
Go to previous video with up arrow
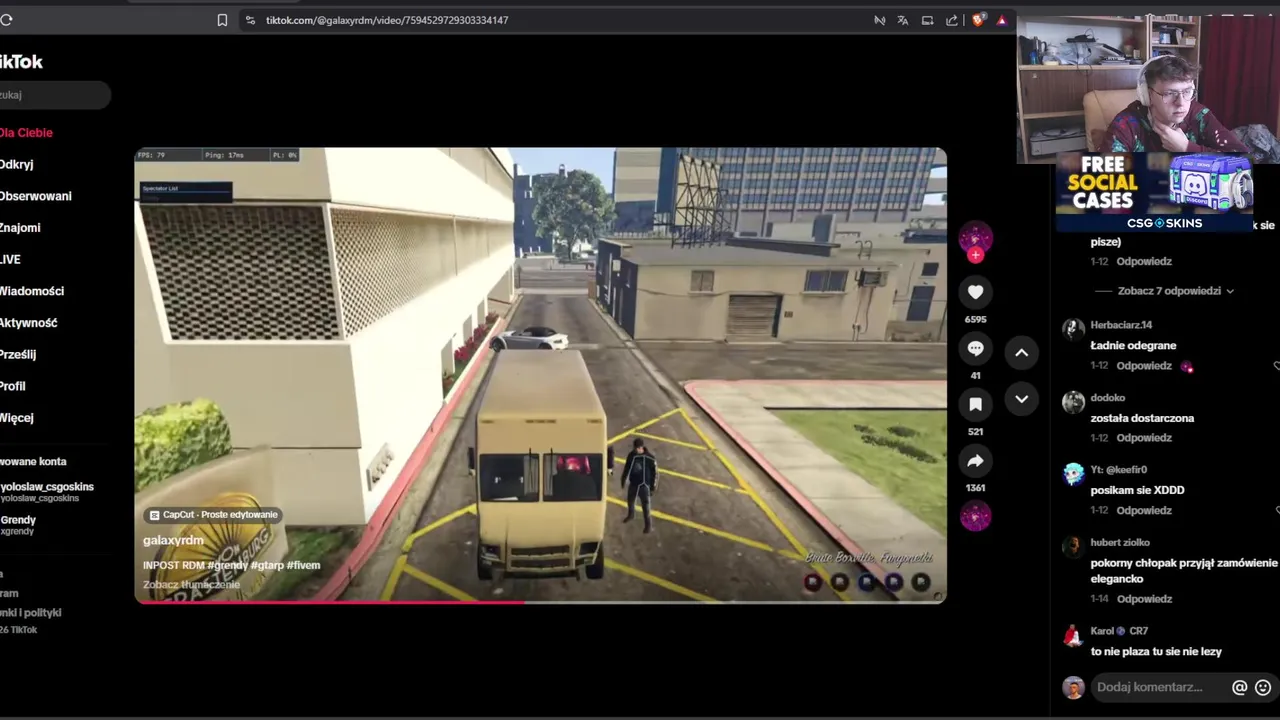[x=1021, y=352]
